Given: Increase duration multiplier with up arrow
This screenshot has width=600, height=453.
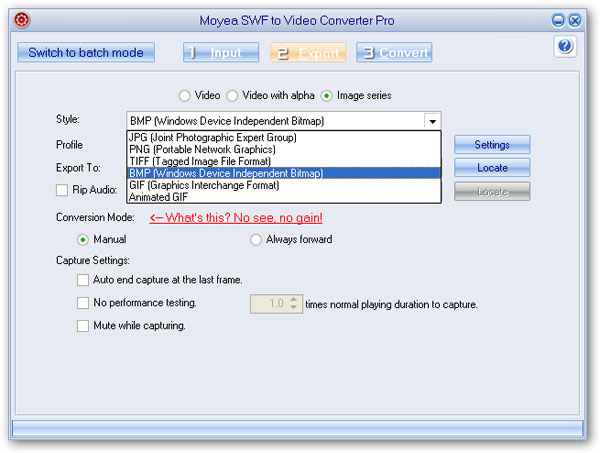Looking at the screenshot, I should [x=293, y=300].
